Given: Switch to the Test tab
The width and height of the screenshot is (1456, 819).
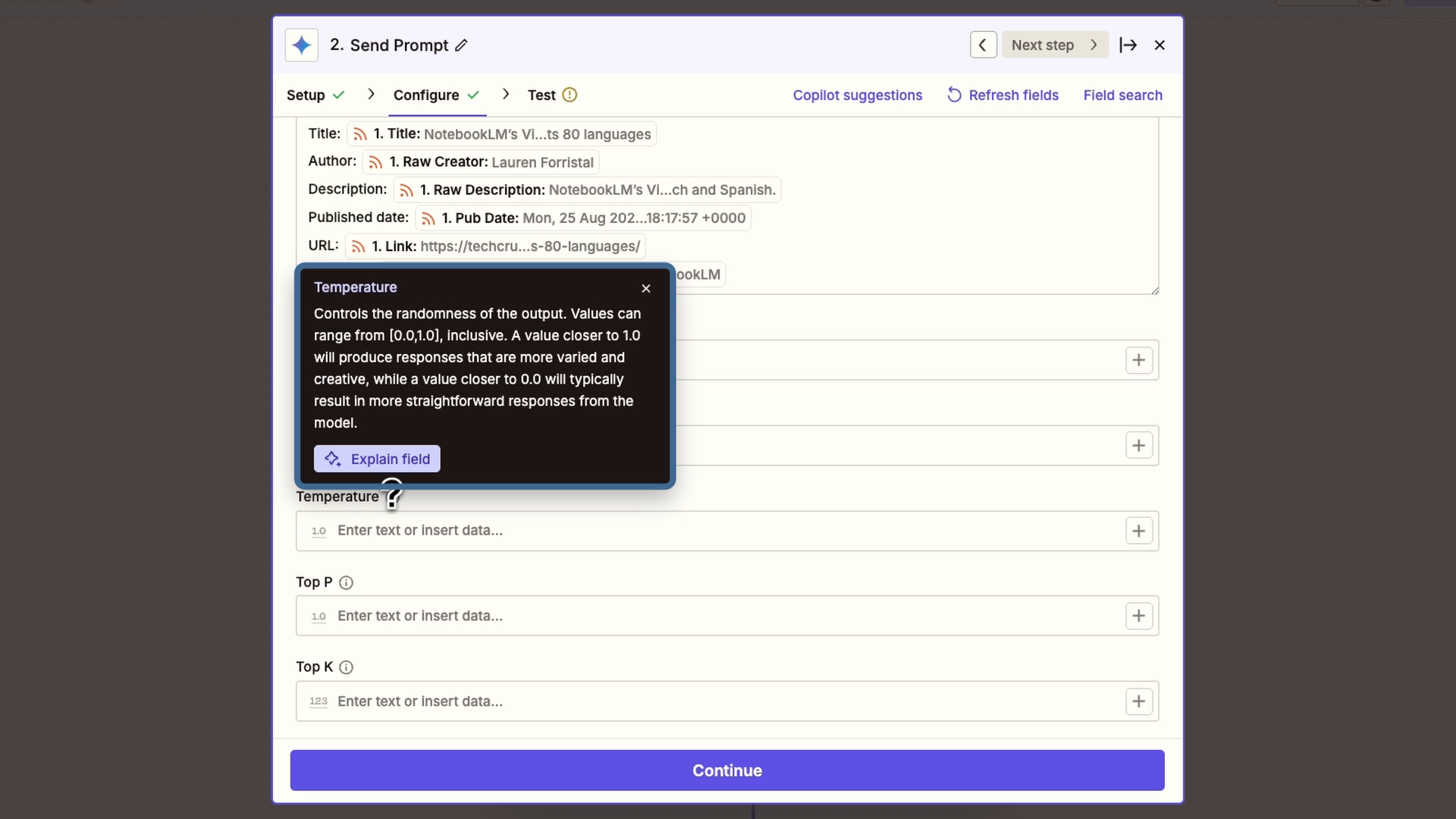Looking at the screenshot, I should 541,95.
